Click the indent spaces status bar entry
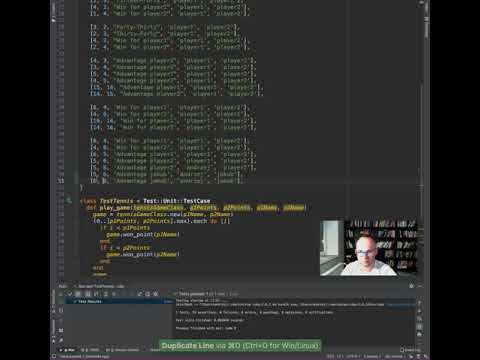The width and height of the screenshot is (480, 360). coord(372,357)
